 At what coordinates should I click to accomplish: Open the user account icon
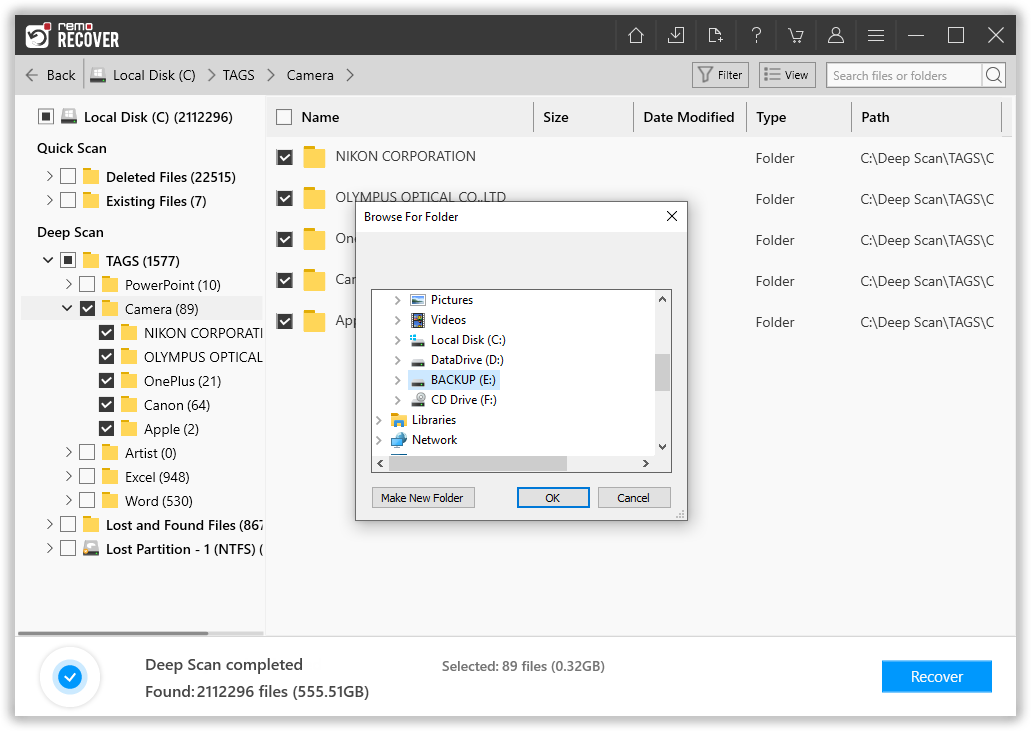[x=836, y=35]
